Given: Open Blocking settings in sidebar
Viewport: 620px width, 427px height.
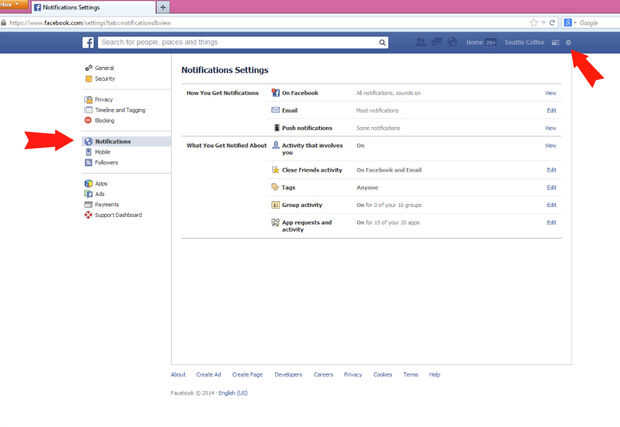Looking at the screenshot, I should coord(104,120).
